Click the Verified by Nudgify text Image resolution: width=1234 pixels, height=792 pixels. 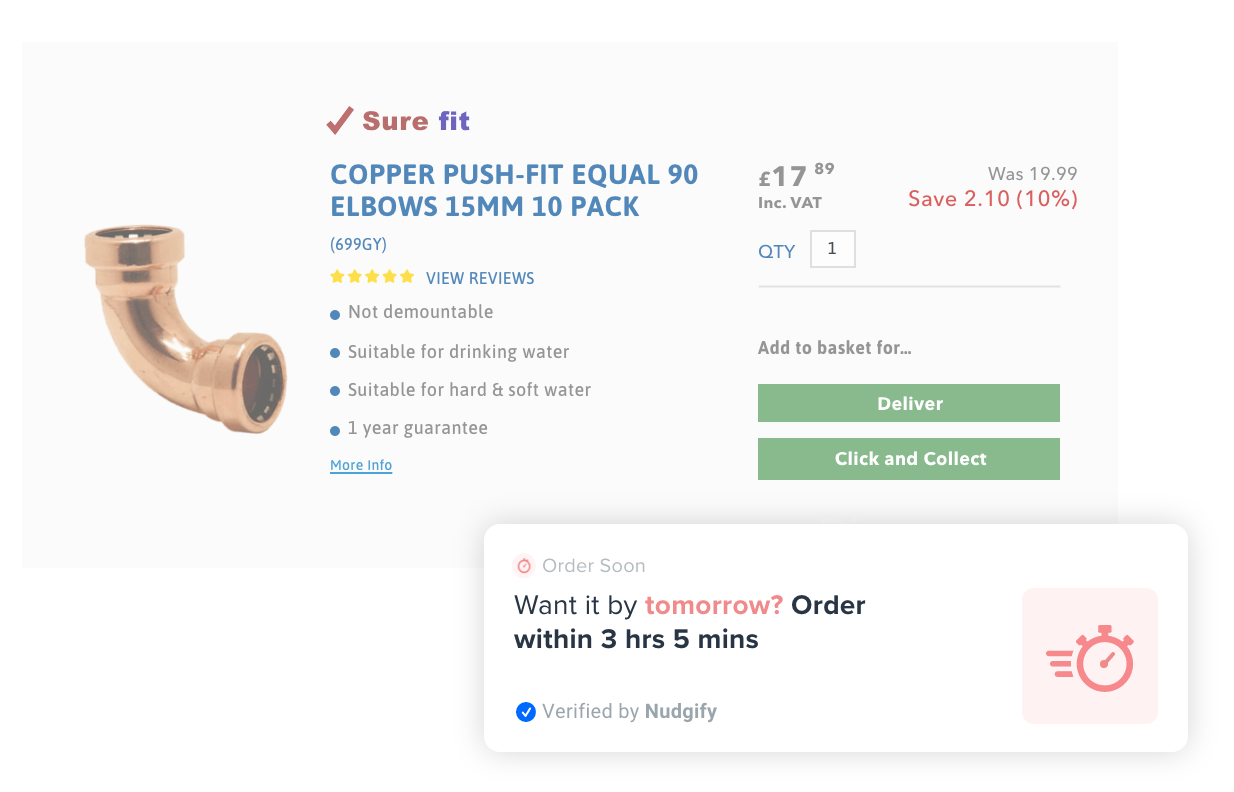[x=629, y=712]
